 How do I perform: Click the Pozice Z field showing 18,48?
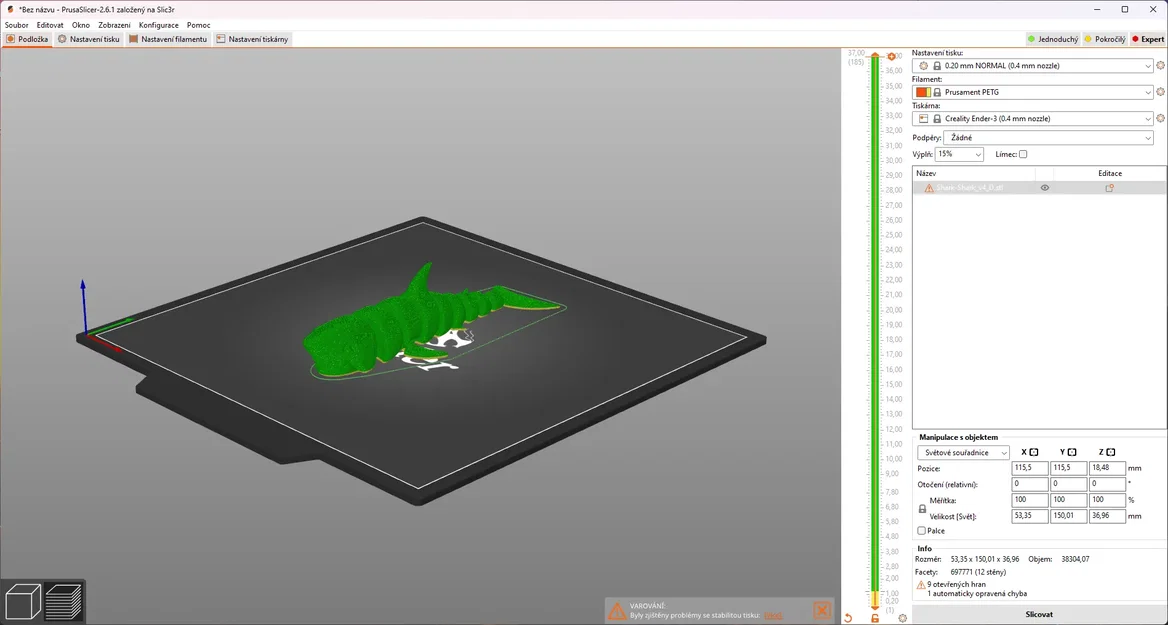[1107, 469]
